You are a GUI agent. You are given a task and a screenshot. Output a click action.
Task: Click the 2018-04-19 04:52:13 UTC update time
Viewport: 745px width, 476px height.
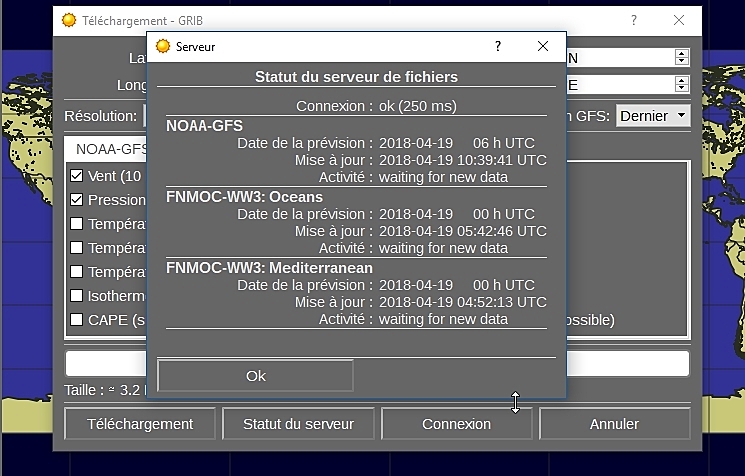tap(463, 302)
